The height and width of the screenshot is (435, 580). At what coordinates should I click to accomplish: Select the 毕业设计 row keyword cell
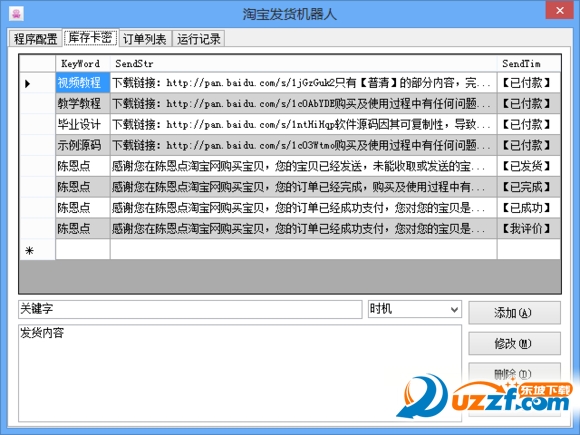click(83, 124)
